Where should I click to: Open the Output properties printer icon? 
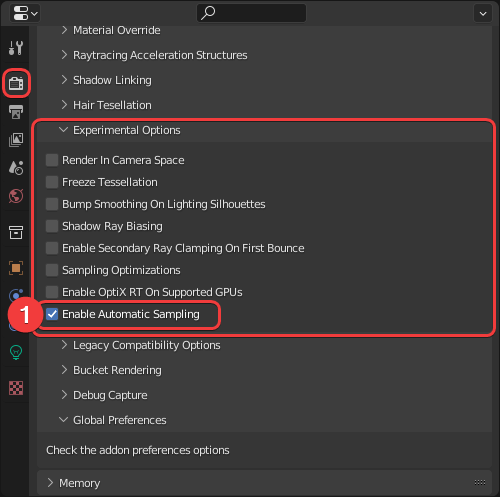click(16, 112)
